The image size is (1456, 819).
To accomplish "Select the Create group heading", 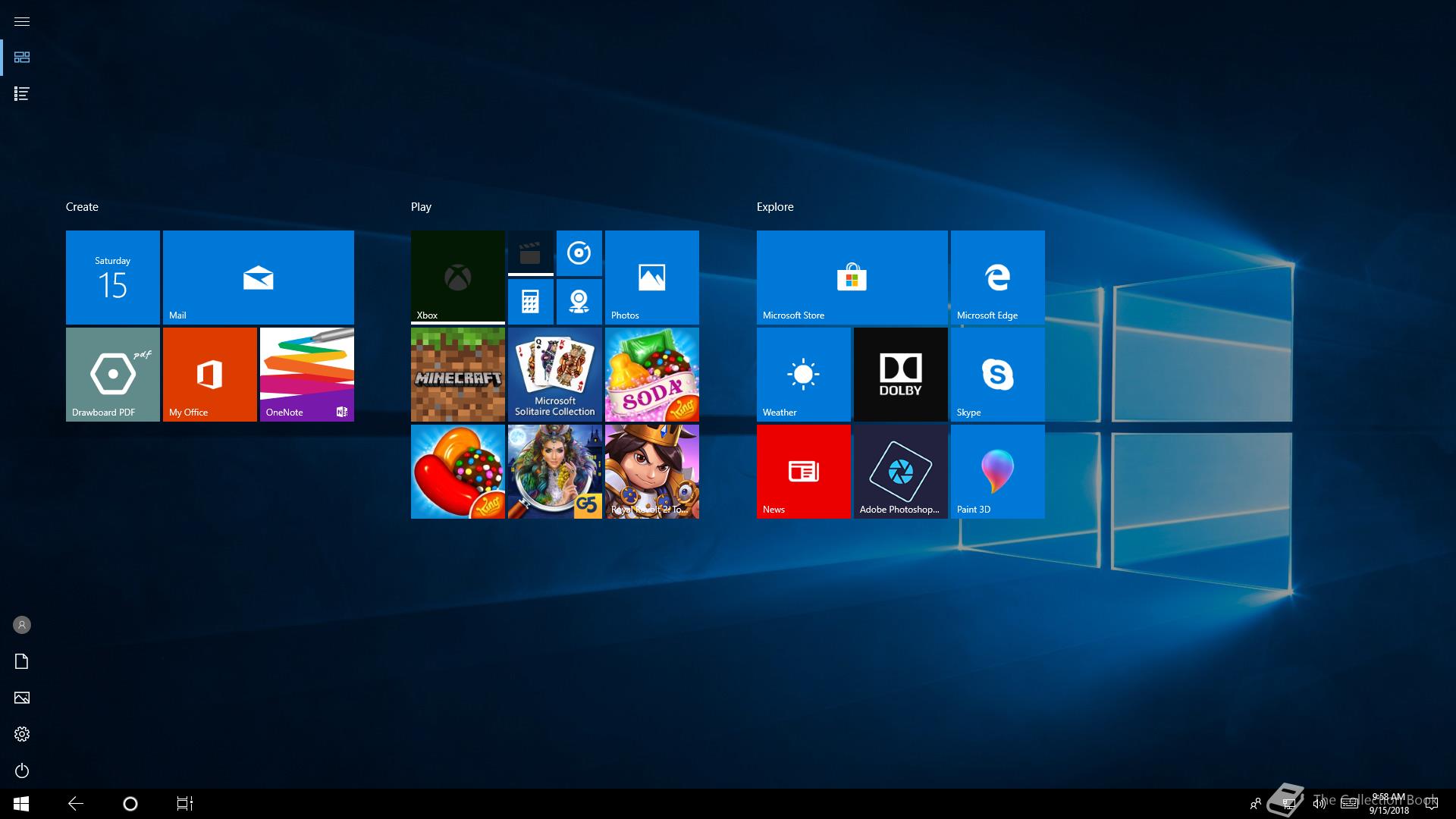I will [82, 207].
